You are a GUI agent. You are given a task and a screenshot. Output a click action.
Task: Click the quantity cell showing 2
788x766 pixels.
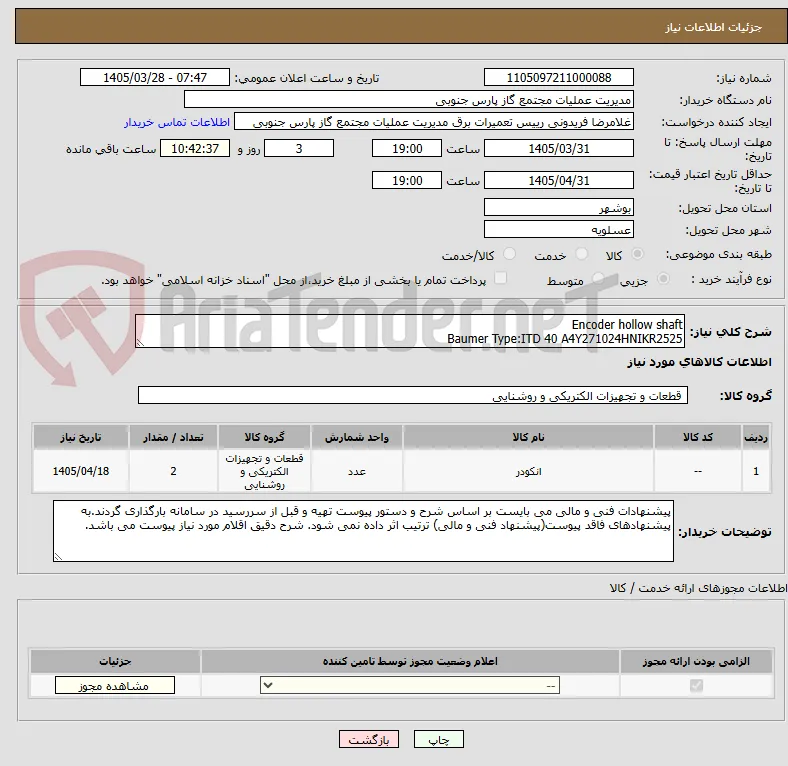click(173, 471)
